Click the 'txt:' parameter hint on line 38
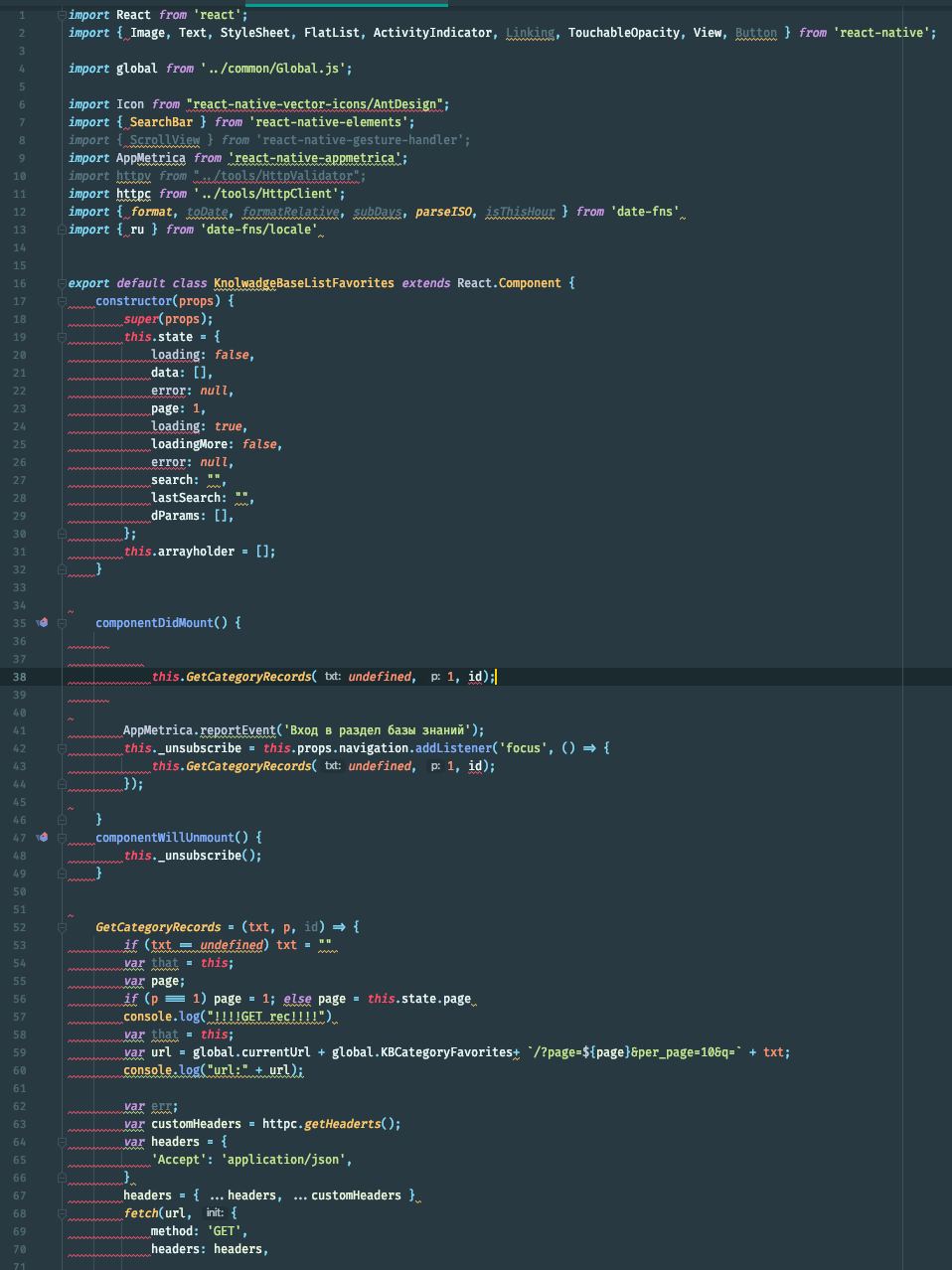Viewport: 952px width, 1270px height. (332, 677)
